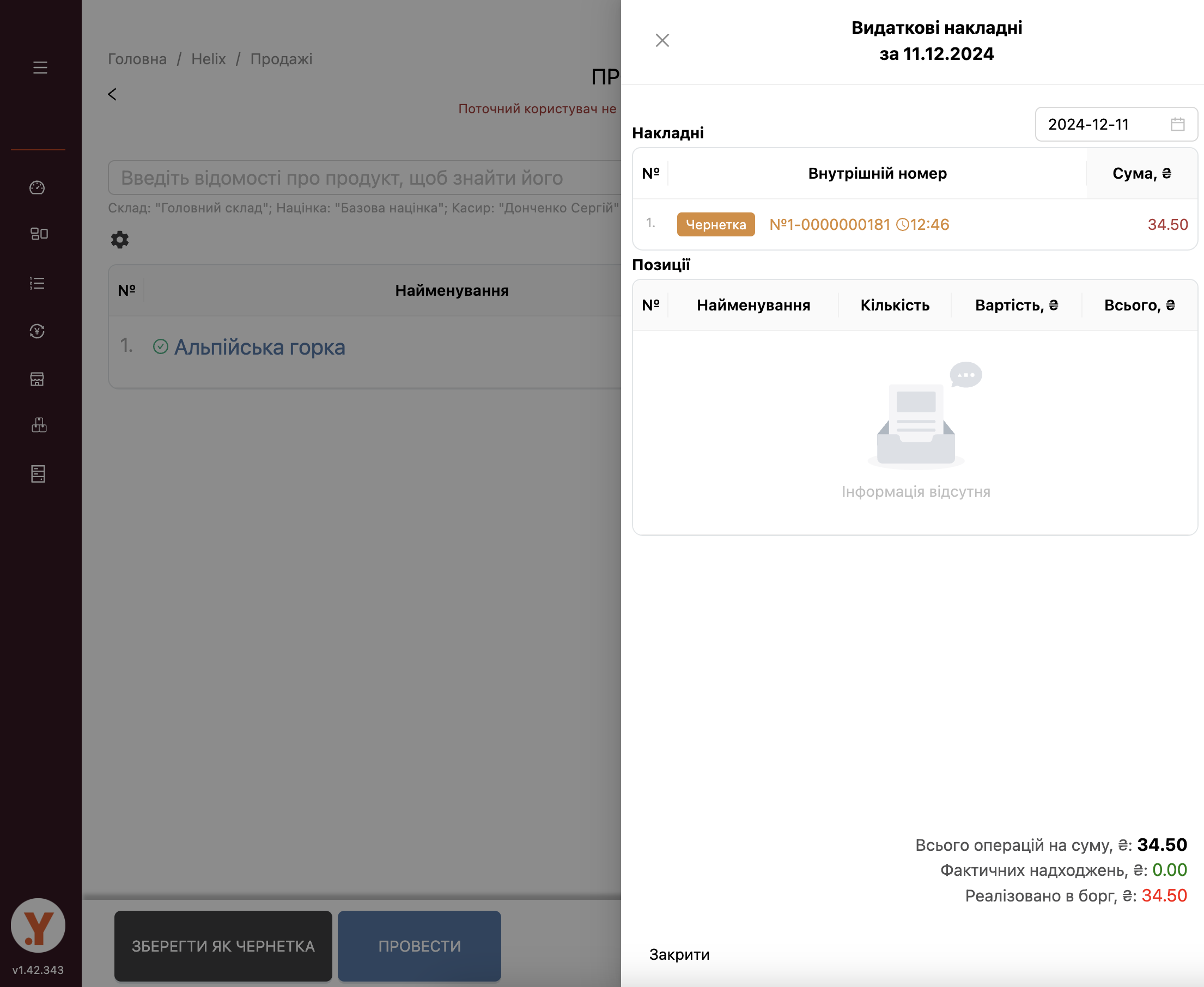Open the document report sidebar icon
Image resolution: width=1204 pixels, height=987 pixels.
(38, 473)
